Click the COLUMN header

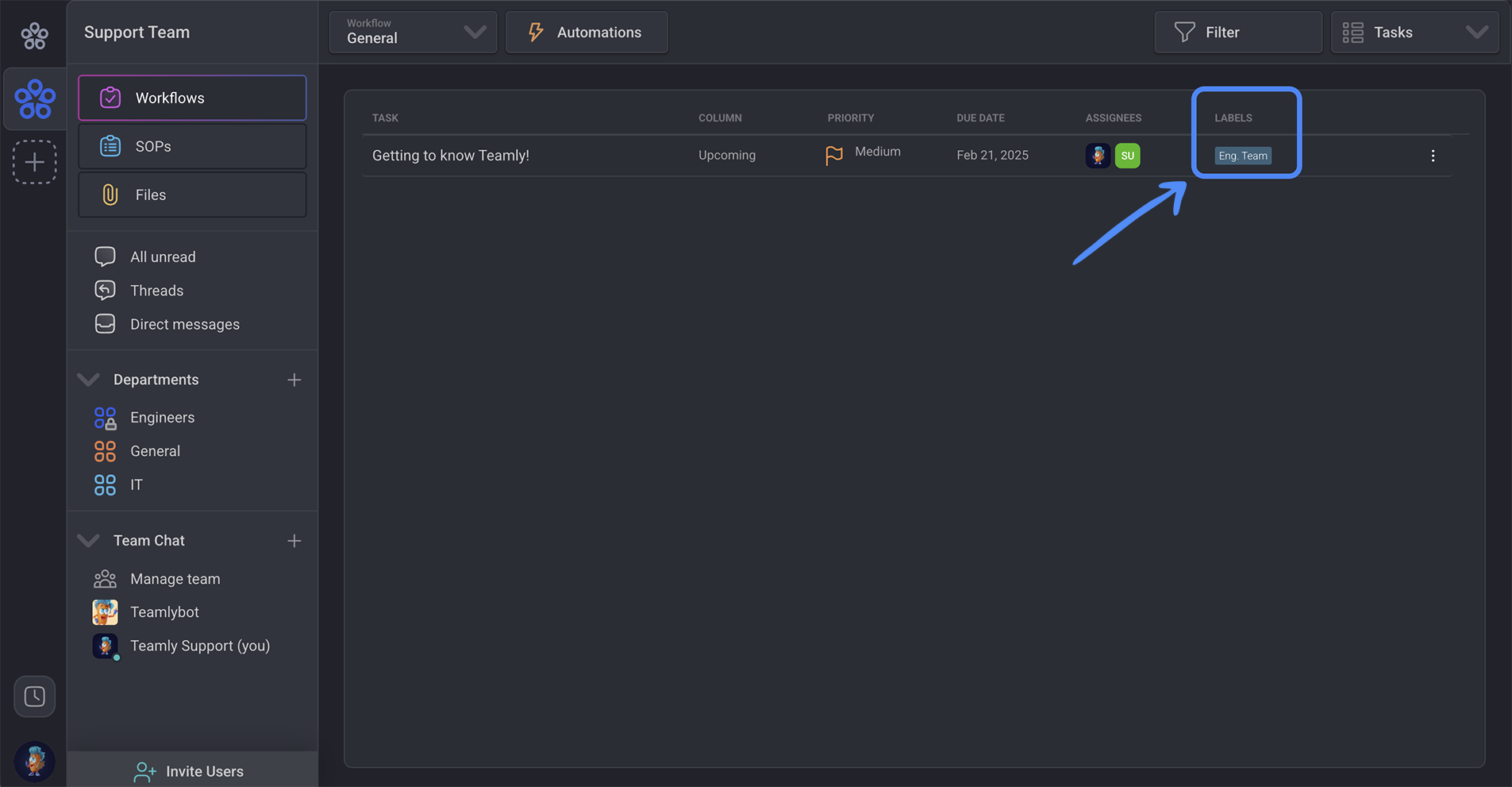coord(720,118)
